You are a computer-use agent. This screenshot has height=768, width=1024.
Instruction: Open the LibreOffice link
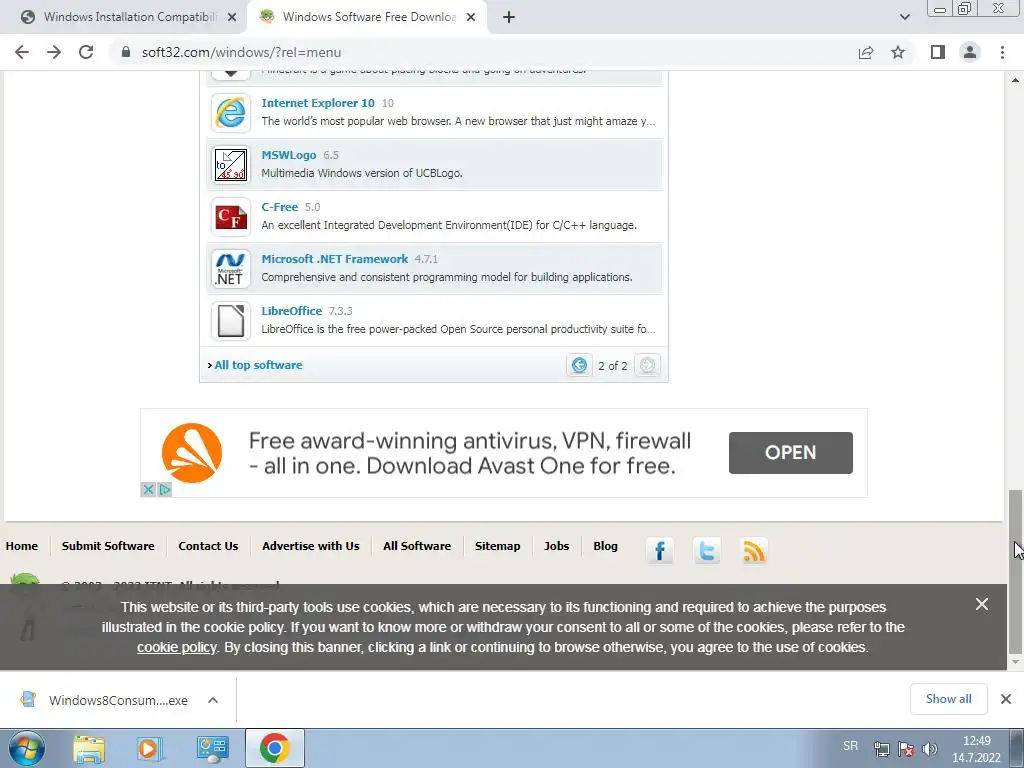(291, 311)
